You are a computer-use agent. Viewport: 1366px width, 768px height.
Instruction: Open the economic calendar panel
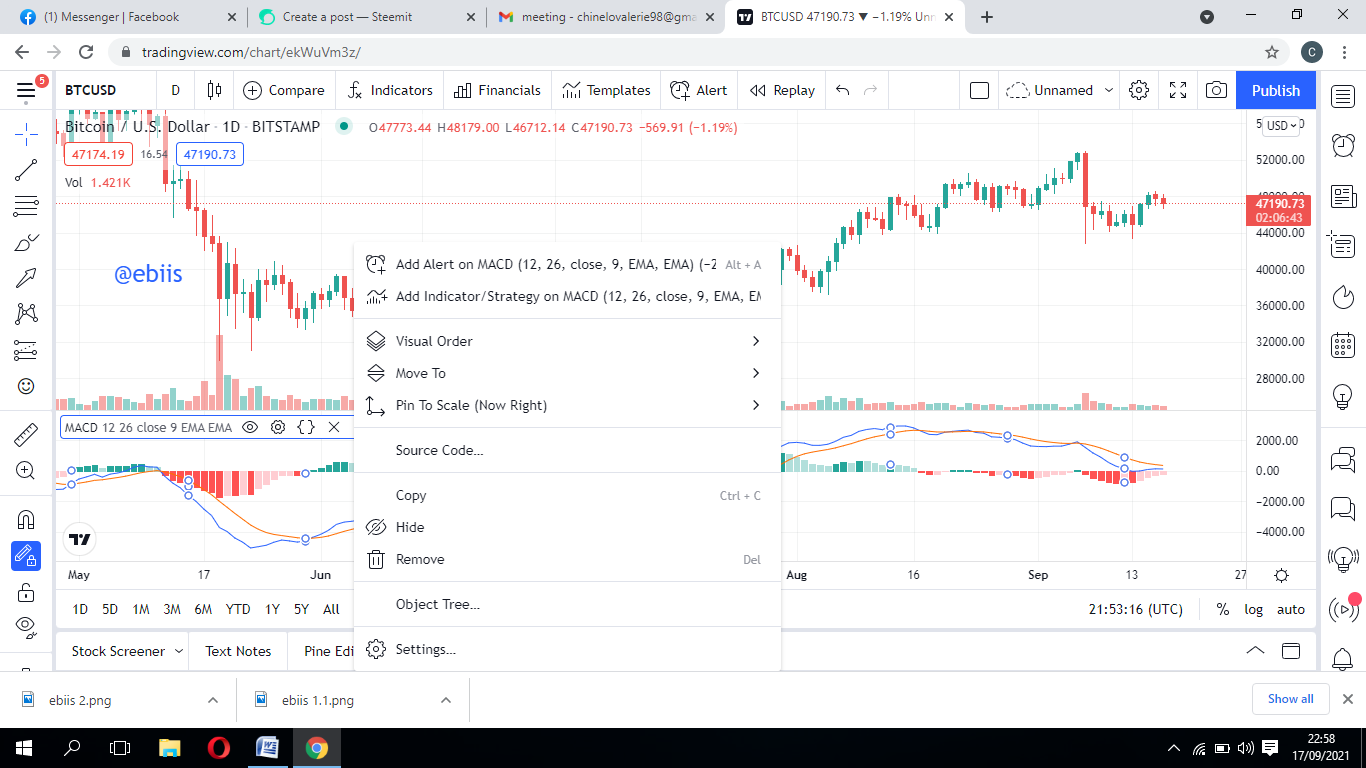pyautogui.click(x=1343, y=346)
